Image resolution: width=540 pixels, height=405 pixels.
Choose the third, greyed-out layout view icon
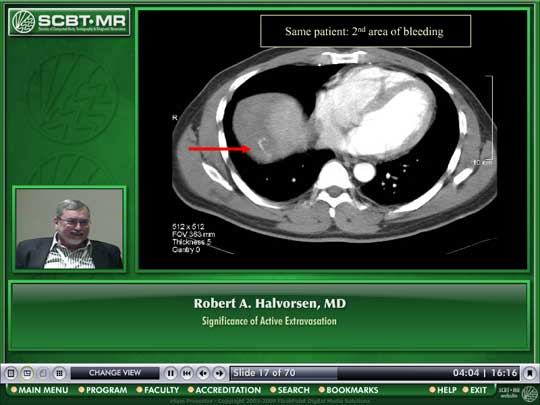point(43,373)
